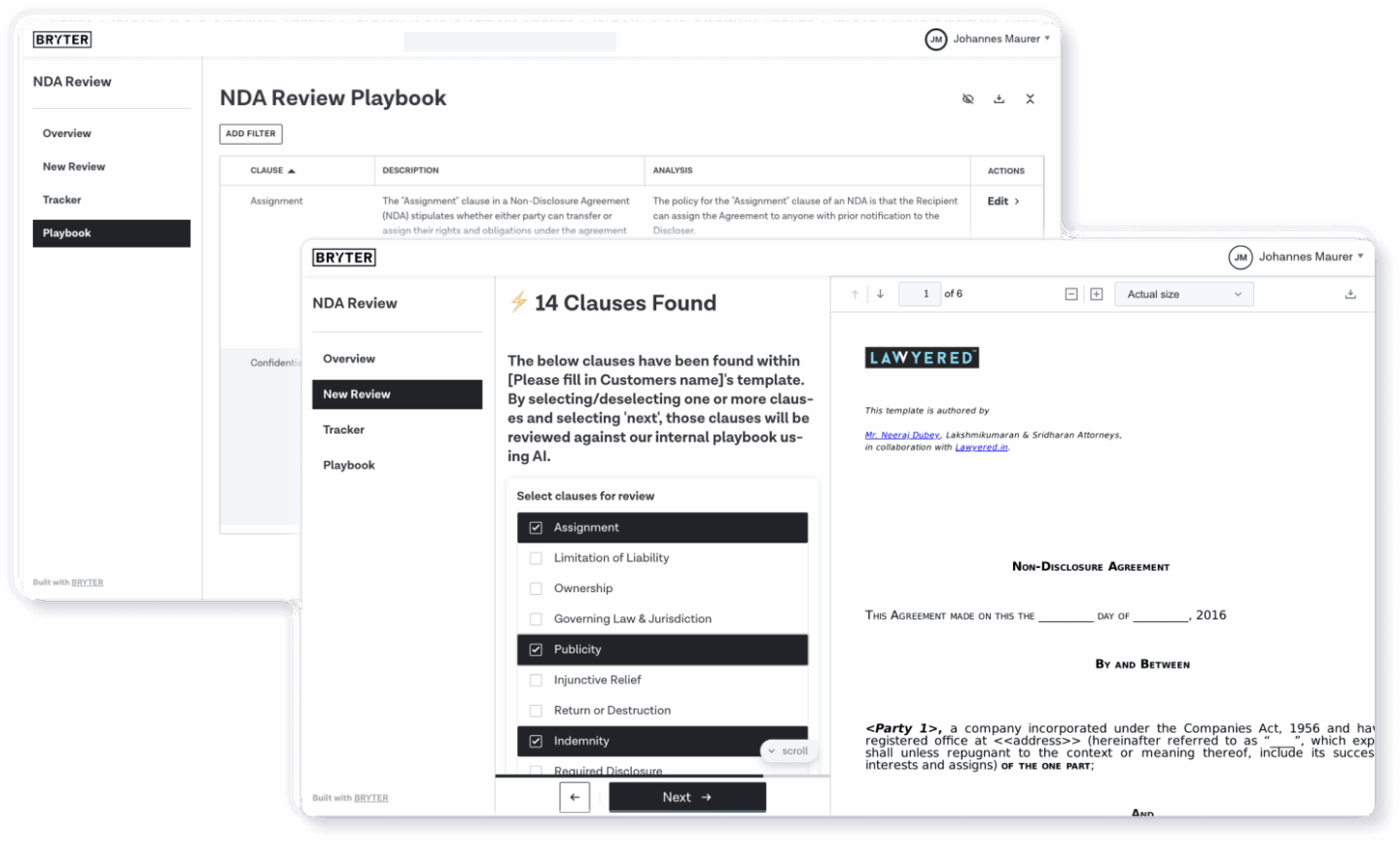Click the page number input field
The image size is (1400, 841).
click(919, 294)
